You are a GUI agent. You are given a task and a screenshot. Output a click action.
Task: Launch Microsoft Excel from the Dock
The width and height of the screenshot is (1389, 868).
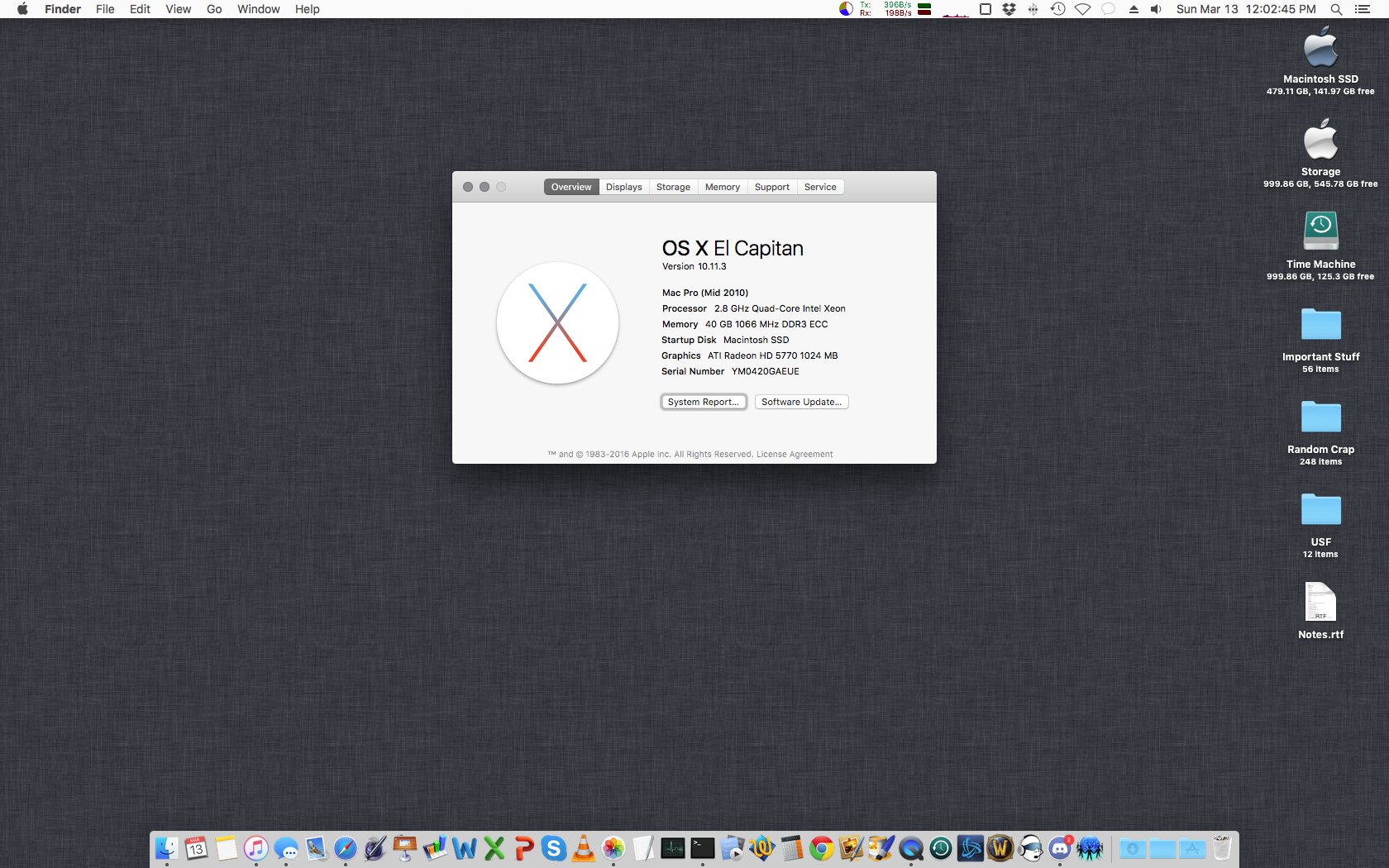(x=494, y=848)
